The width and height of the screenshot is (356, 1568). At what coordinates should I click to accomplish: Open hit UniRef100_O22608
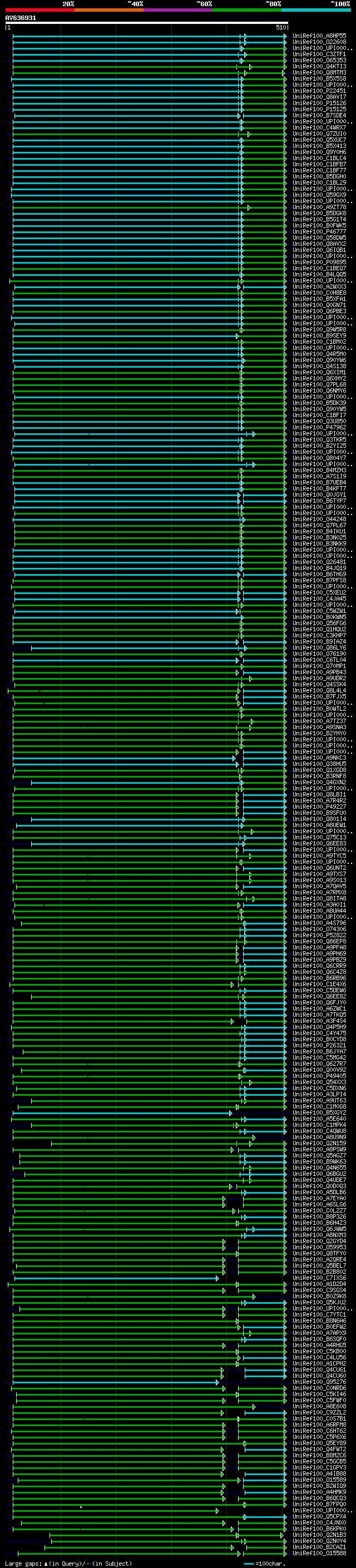tap(319, 42)
